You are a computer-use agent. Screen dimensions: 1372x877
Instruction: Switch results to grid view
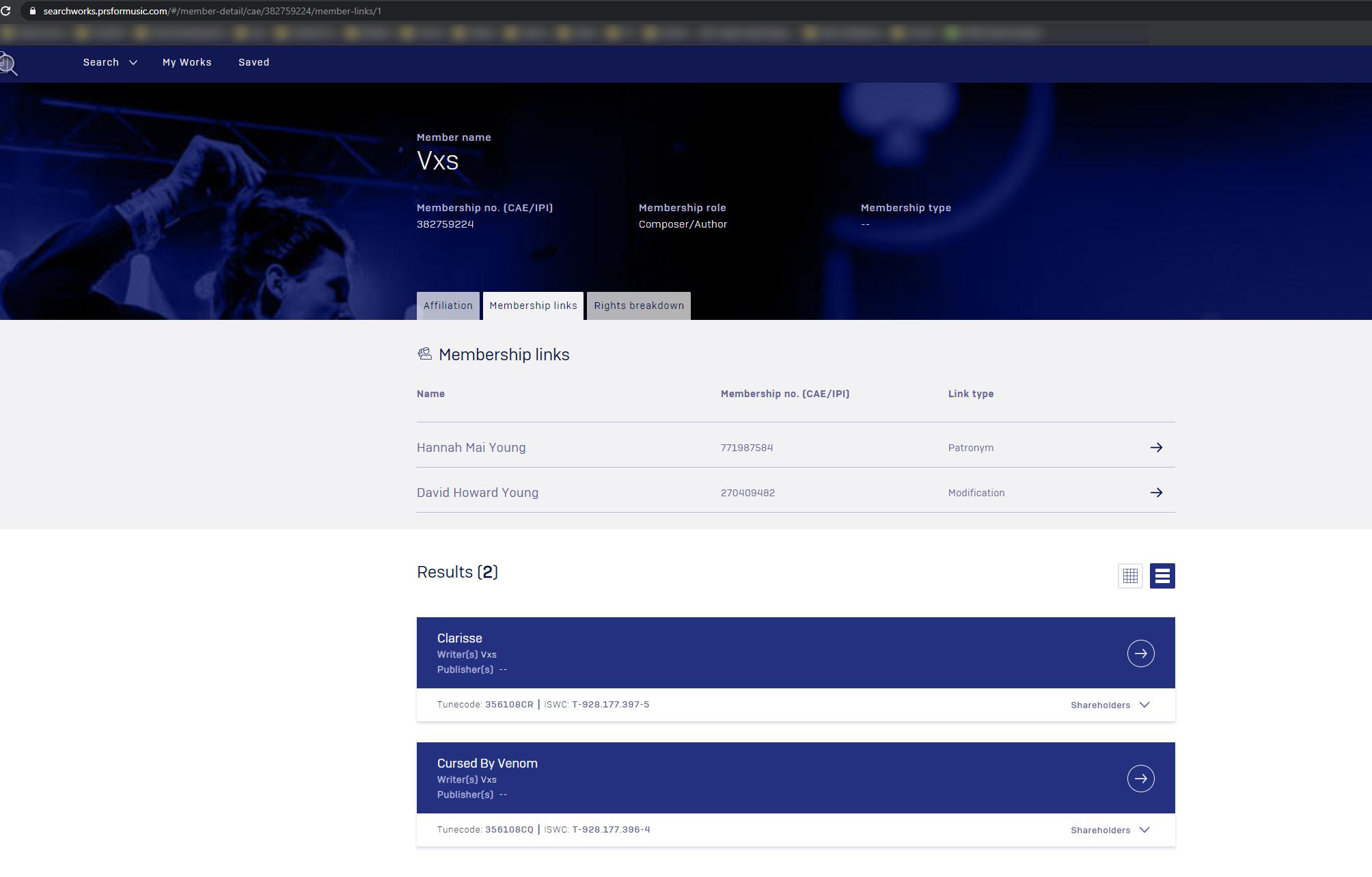(x=1129, y=576)
